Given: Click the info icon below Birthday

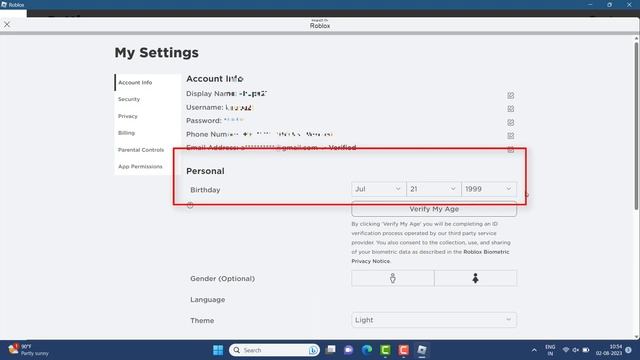Looking at the screenshot, I should 190,205.
